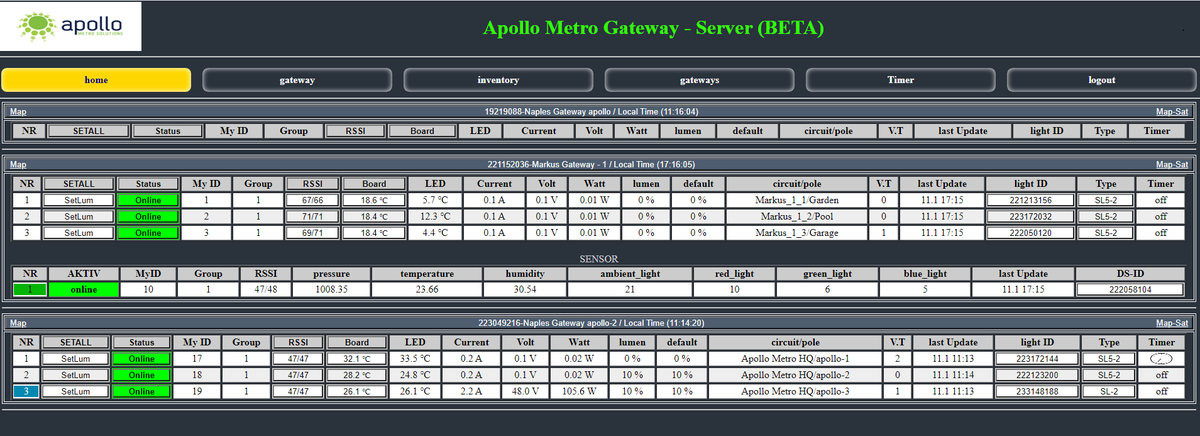1200x436 pixels.
Task: Open Map-Sat link for Markus Gateway
Action: [1171, 164]
